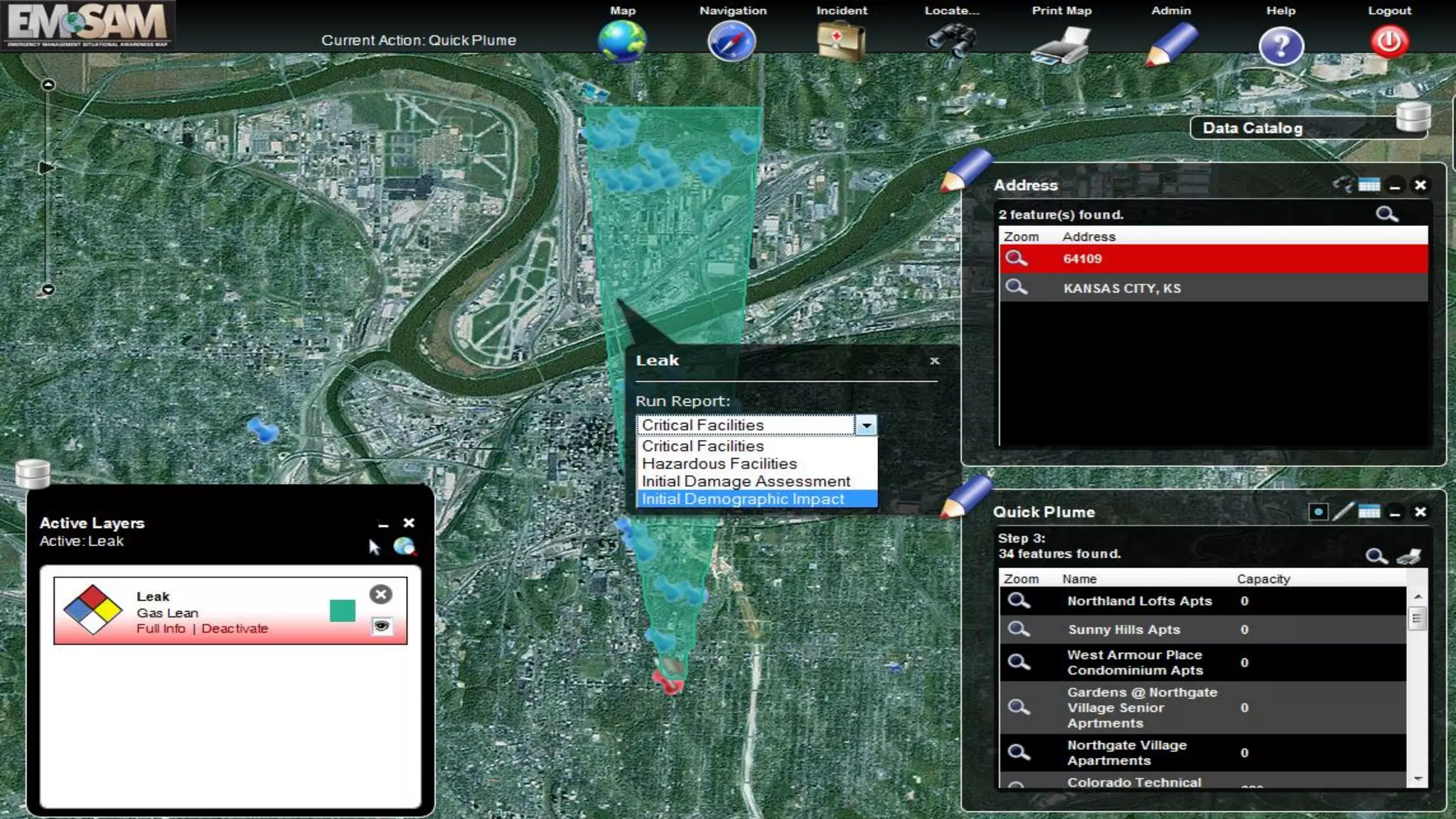Select Hazardous Facilities from report list
Screen dimensions: 1456x819
[719, 464]
